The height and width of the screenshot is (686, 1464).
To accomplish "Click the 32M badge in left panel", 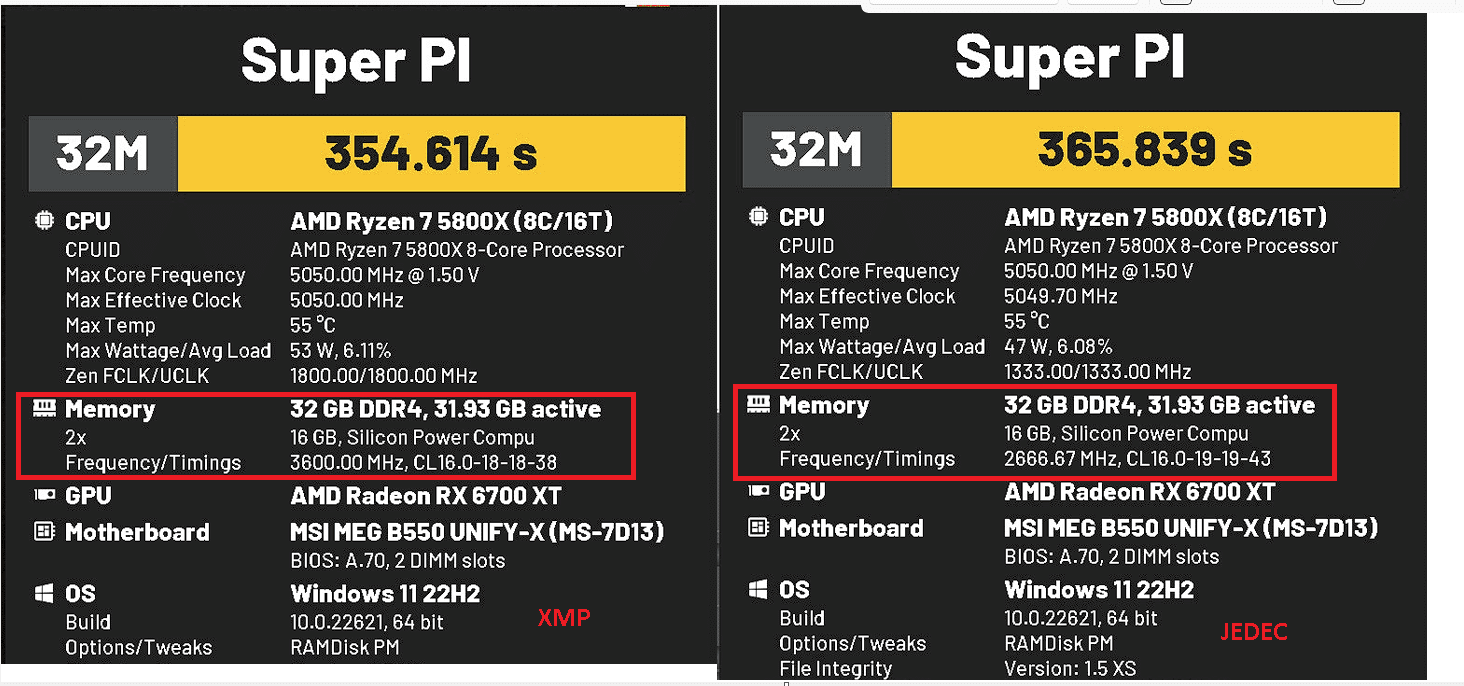I will (x=103, y=154).
